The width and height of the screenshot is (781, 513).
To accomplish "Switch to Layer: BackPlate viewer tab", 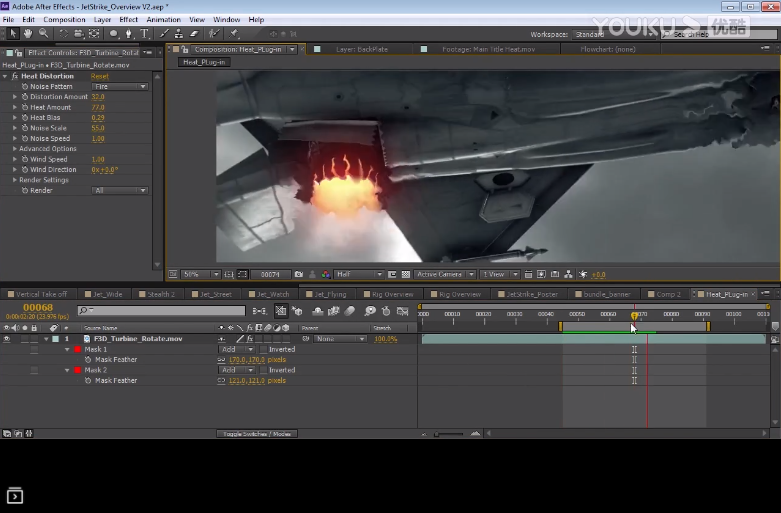I will pos(362,49).
